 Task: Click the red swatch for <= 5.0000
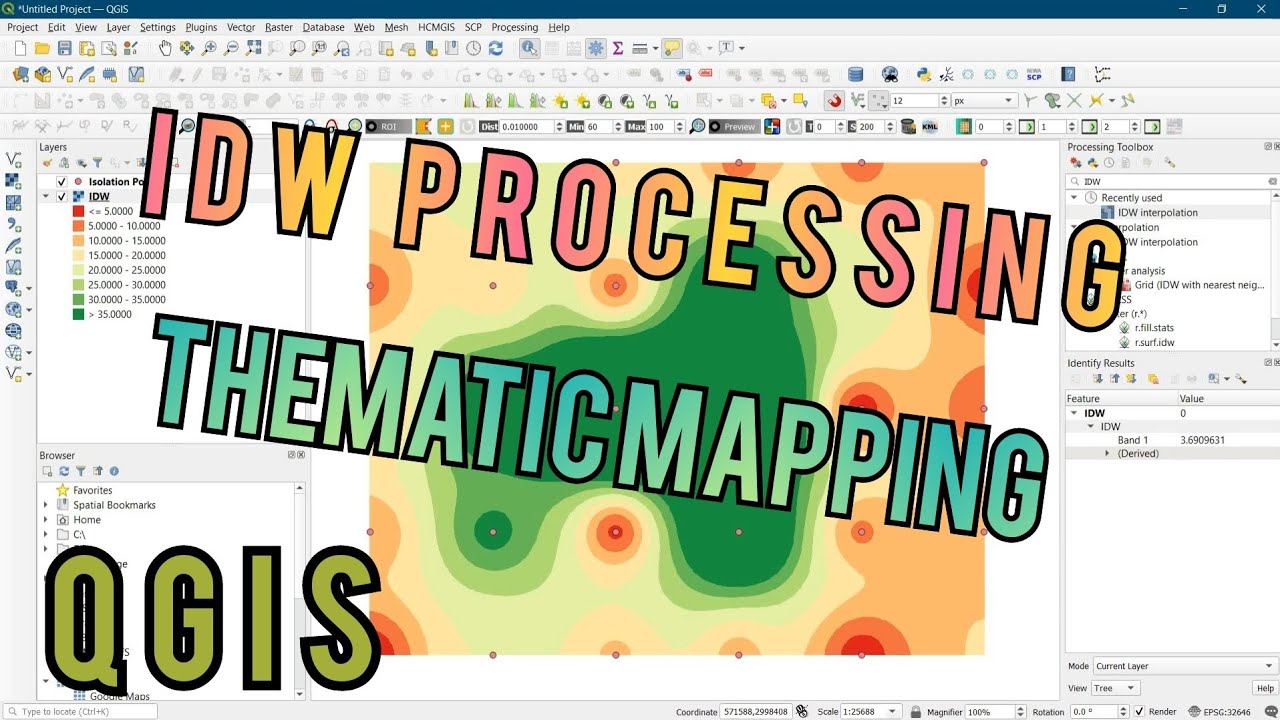[79, 212]
